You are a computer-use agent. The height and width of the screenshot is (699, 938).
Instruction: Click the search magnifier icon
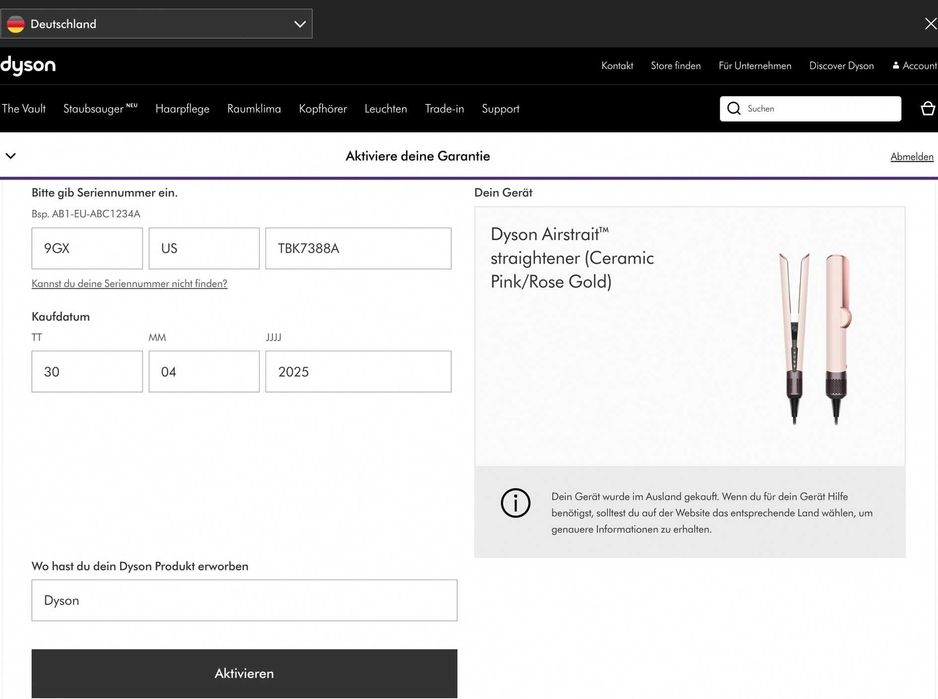coord(734,109)
